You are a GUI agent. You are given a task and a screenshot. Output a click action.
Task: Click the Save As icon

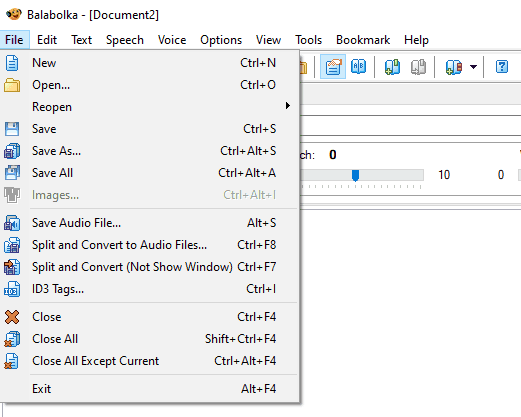[12, 151]
